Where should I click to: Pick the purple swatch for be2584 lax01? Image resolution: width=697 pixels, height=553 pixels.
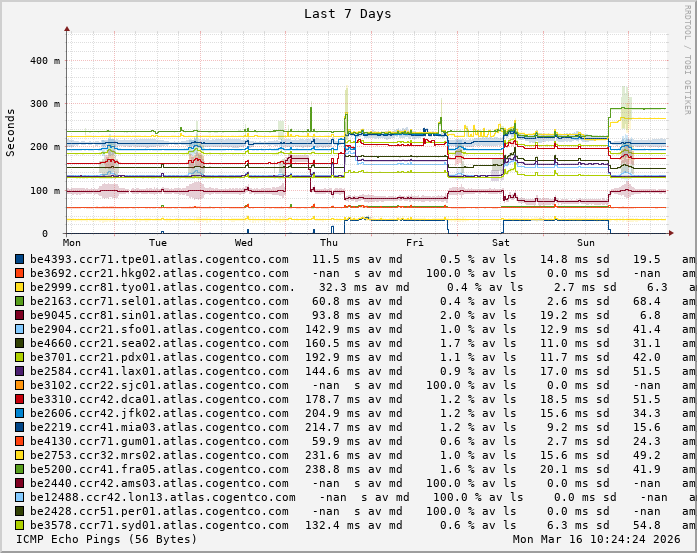pos(20,371)
